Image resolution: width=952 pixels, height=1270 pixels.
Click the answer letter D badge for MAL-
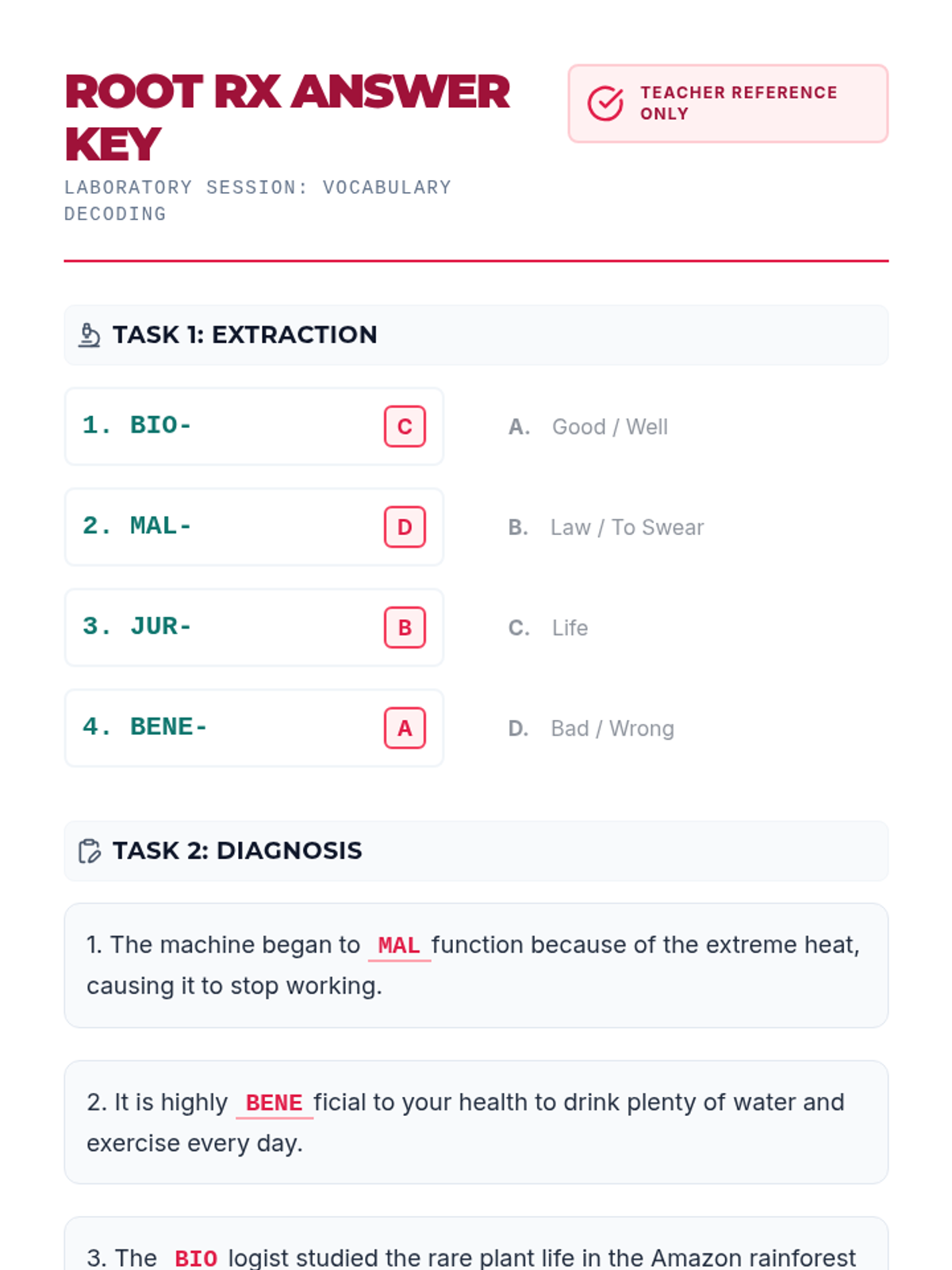405,527
